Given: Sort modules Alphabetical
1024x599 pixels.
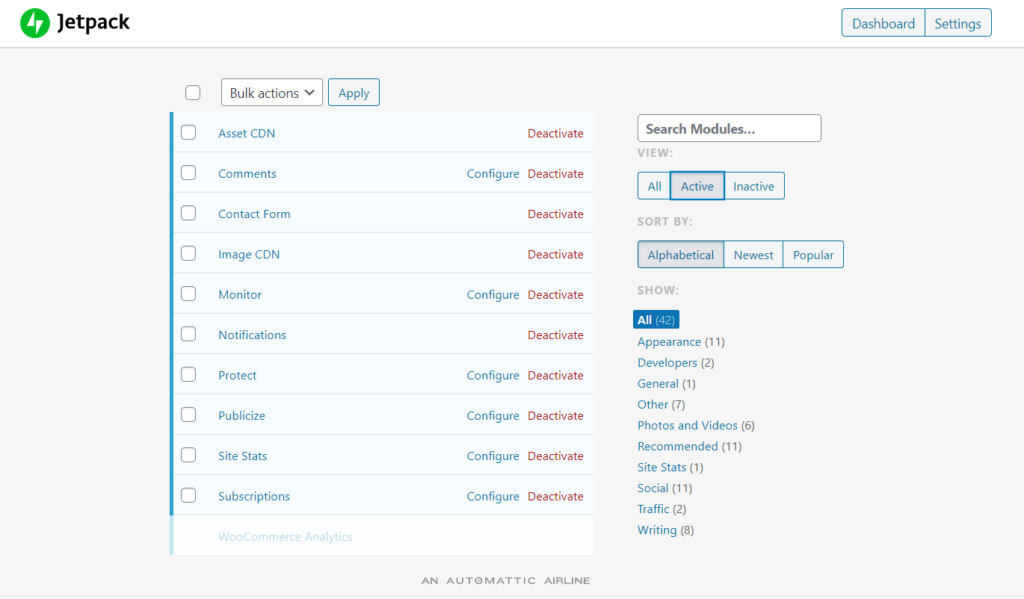Looking at the screenshot, I should (680, 255).
